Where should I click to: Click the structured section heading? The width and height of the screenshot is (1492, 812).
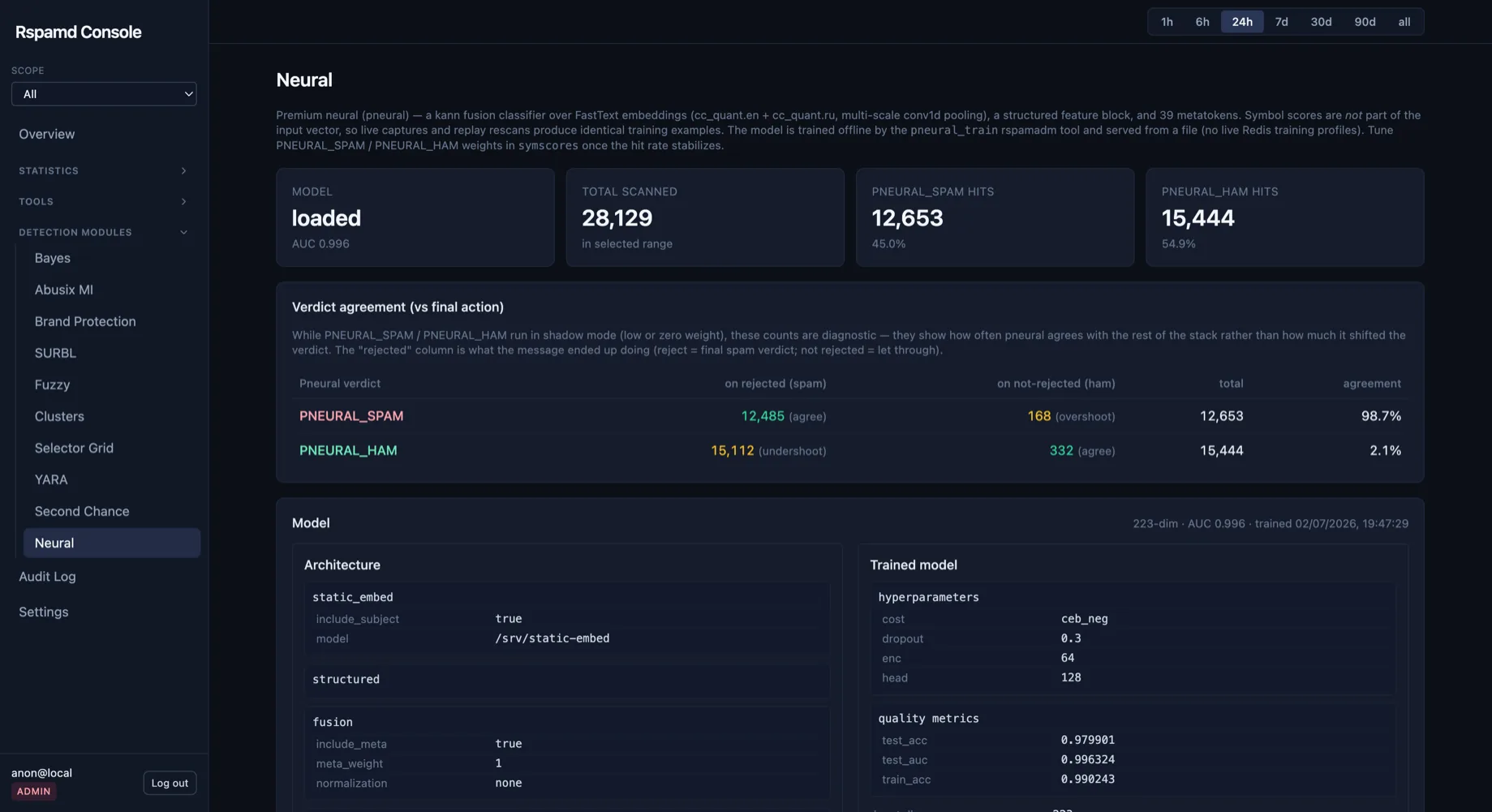click(346, 680)
